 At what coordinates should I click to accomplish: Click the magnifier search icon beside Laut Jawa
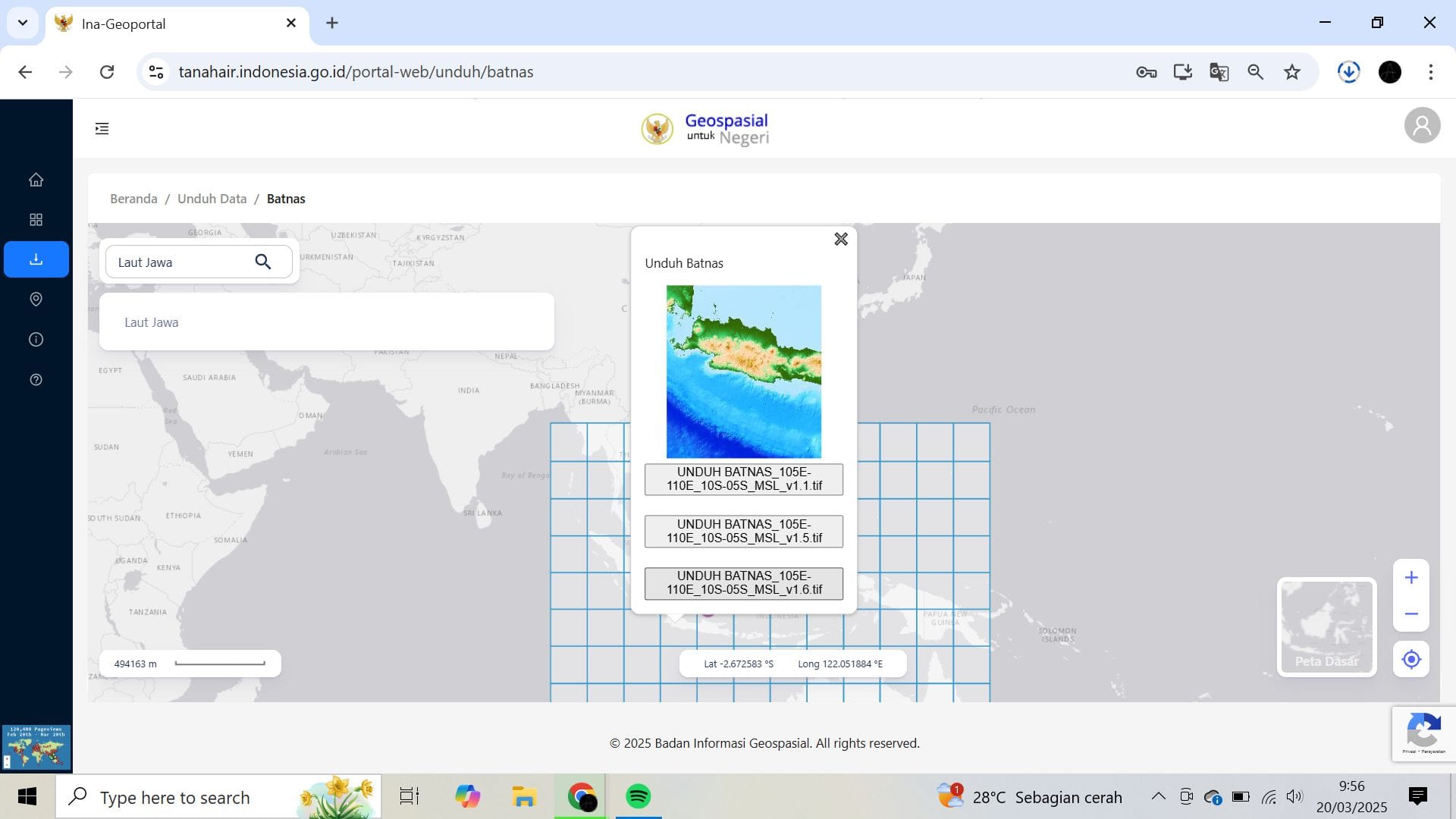[x=262, y=262]
